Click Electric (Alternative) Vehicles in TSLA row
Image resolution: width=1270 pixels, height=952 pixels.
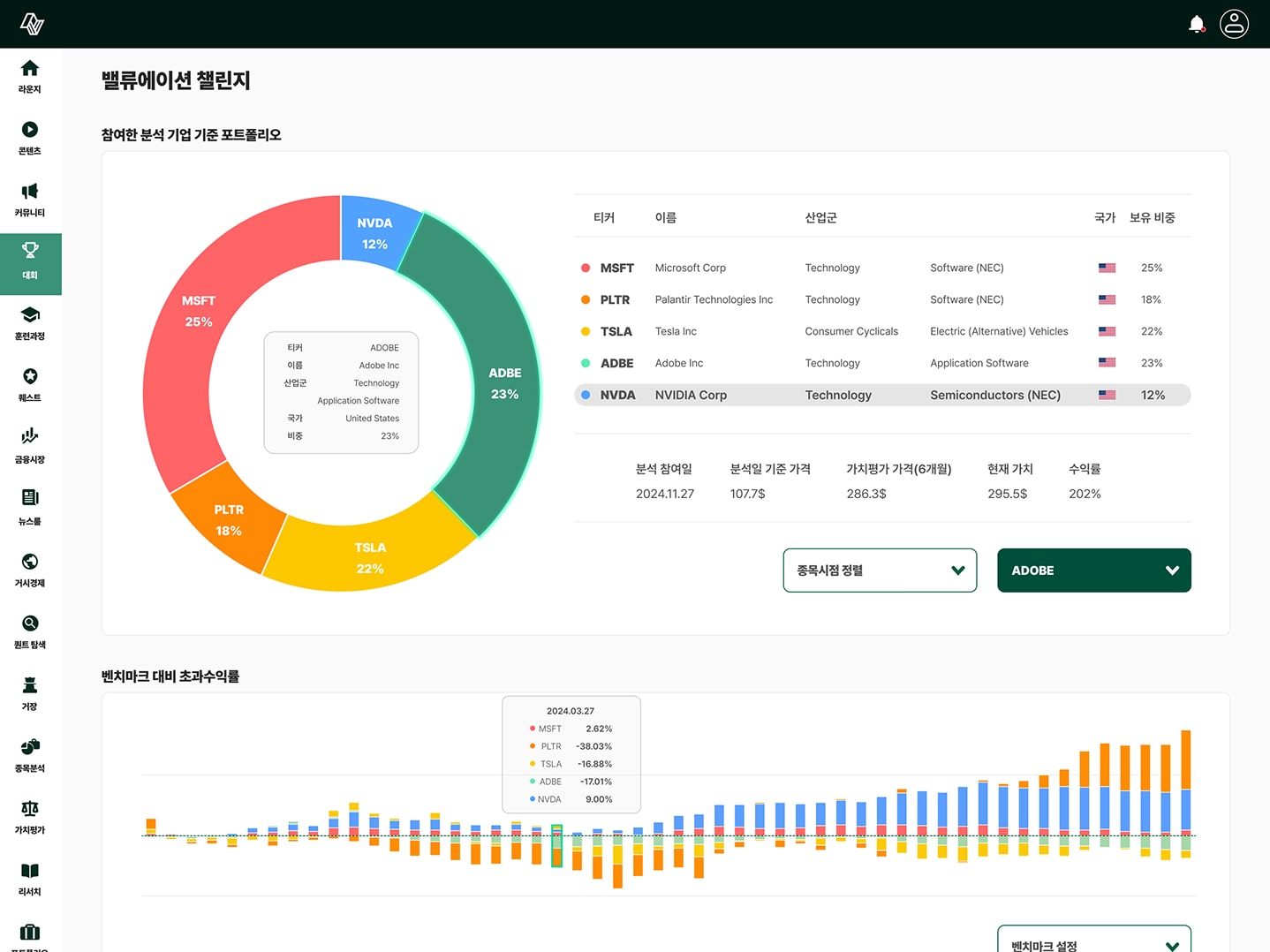[x=999, y=331]
